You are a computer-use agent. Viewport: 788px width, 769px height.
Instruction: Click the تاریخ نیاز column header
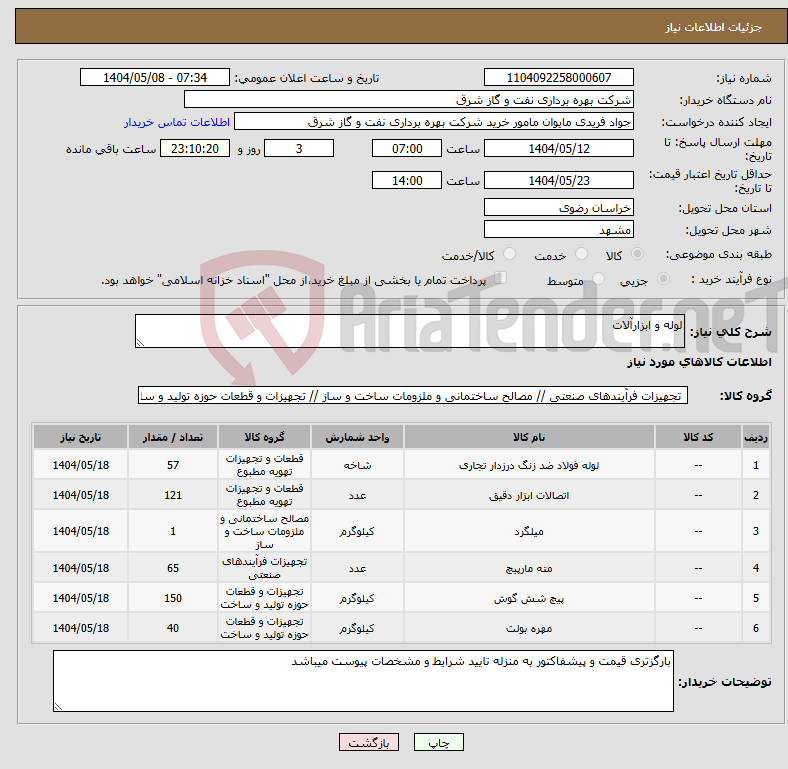(x=80, y=437)
